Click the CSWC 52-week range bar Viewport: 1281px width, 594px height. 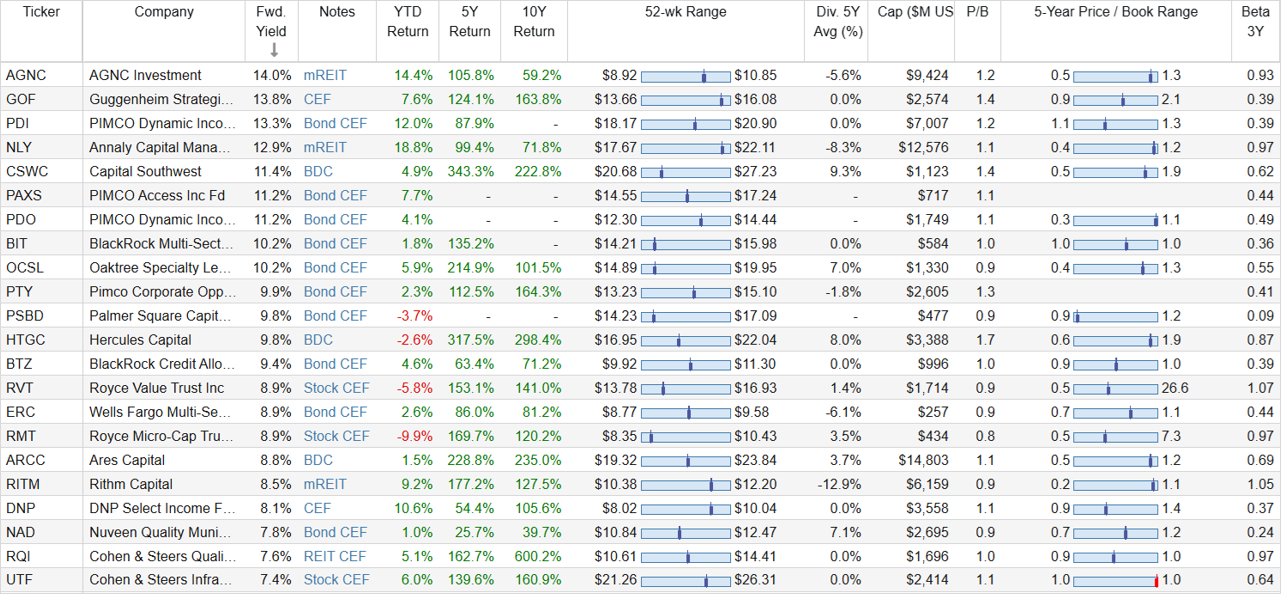pos(685,172)
